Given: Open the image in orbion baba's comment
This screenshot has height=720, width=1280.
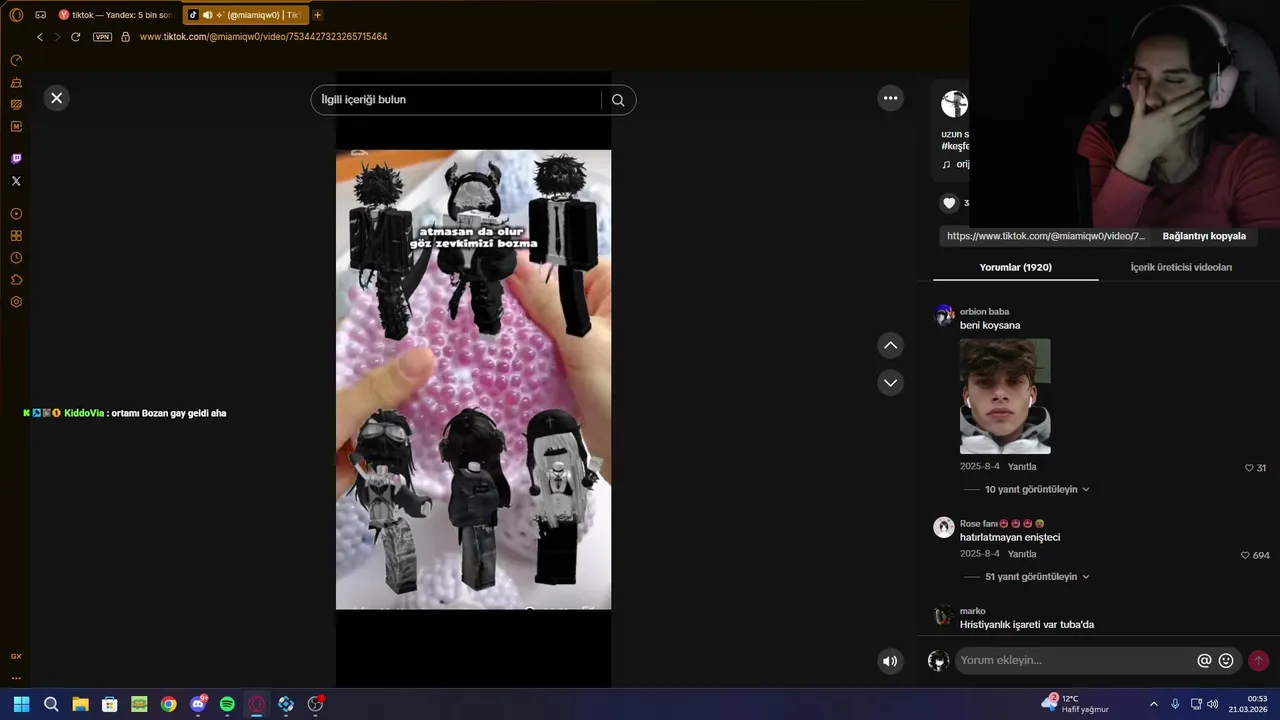Looking at the screenshot, I should pyautogui.click(x=1005, y=396).
